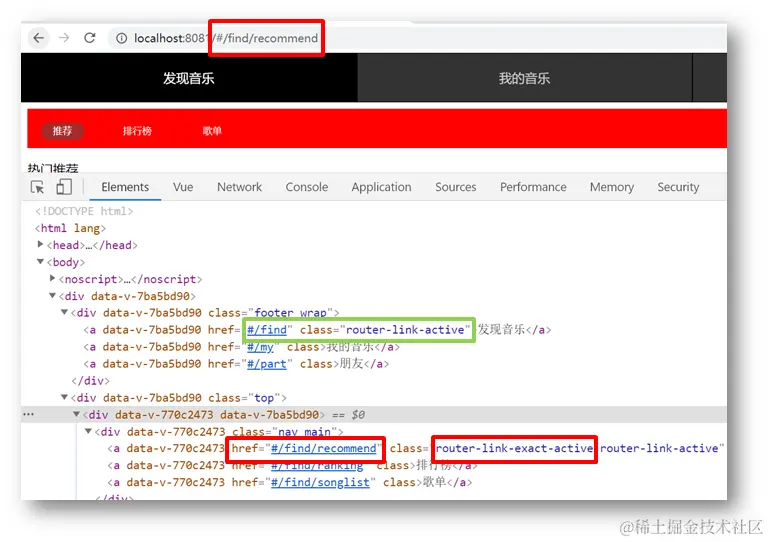Click the "footer_wrap" class value
This screenshot has height=542, width=769.
click(290, 312)
